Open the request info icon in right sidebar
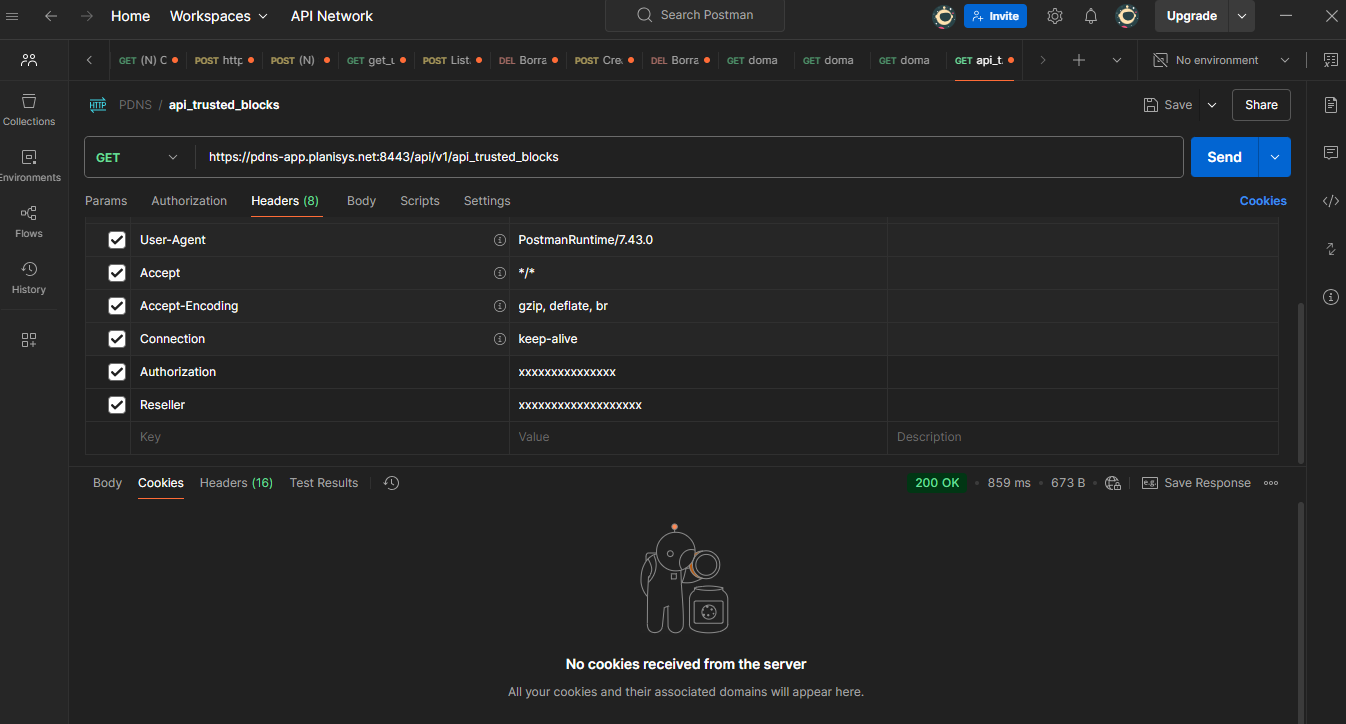 pyautogui.click(x=1330, y=297)
